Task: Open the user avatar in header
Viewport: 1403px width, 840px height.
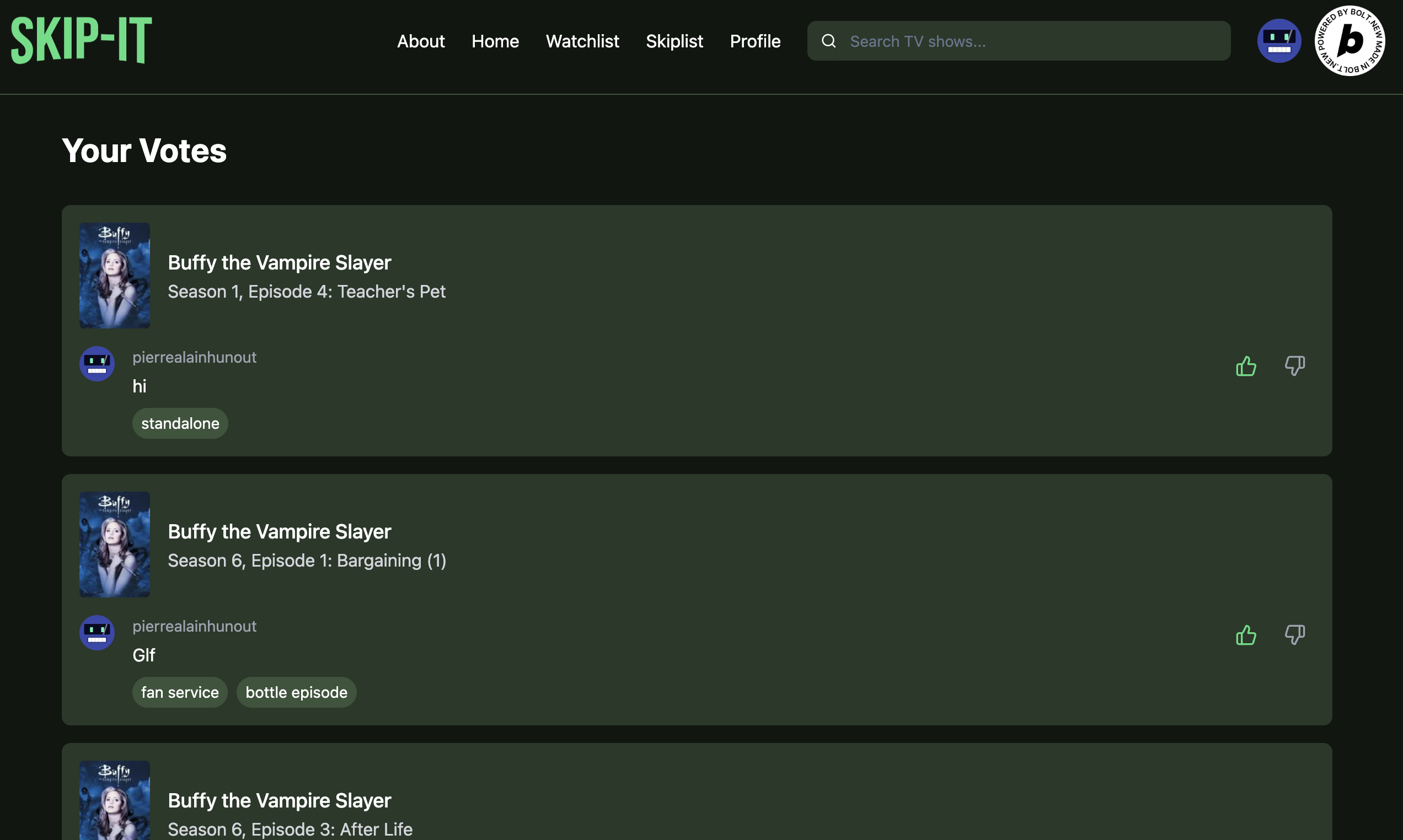Action: click(1279, 41)
